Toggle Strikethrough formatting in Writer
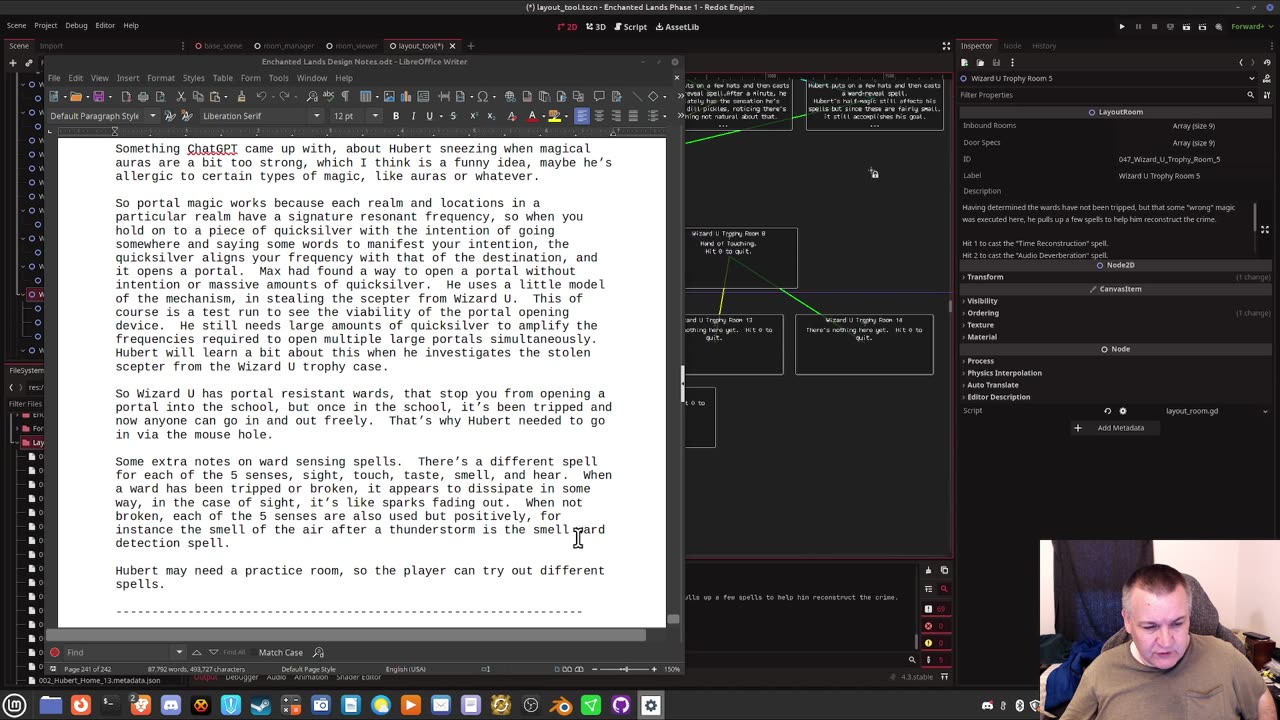Image resolution: width=1280 pixels, height=720 pixels. (x=453, y=116)
